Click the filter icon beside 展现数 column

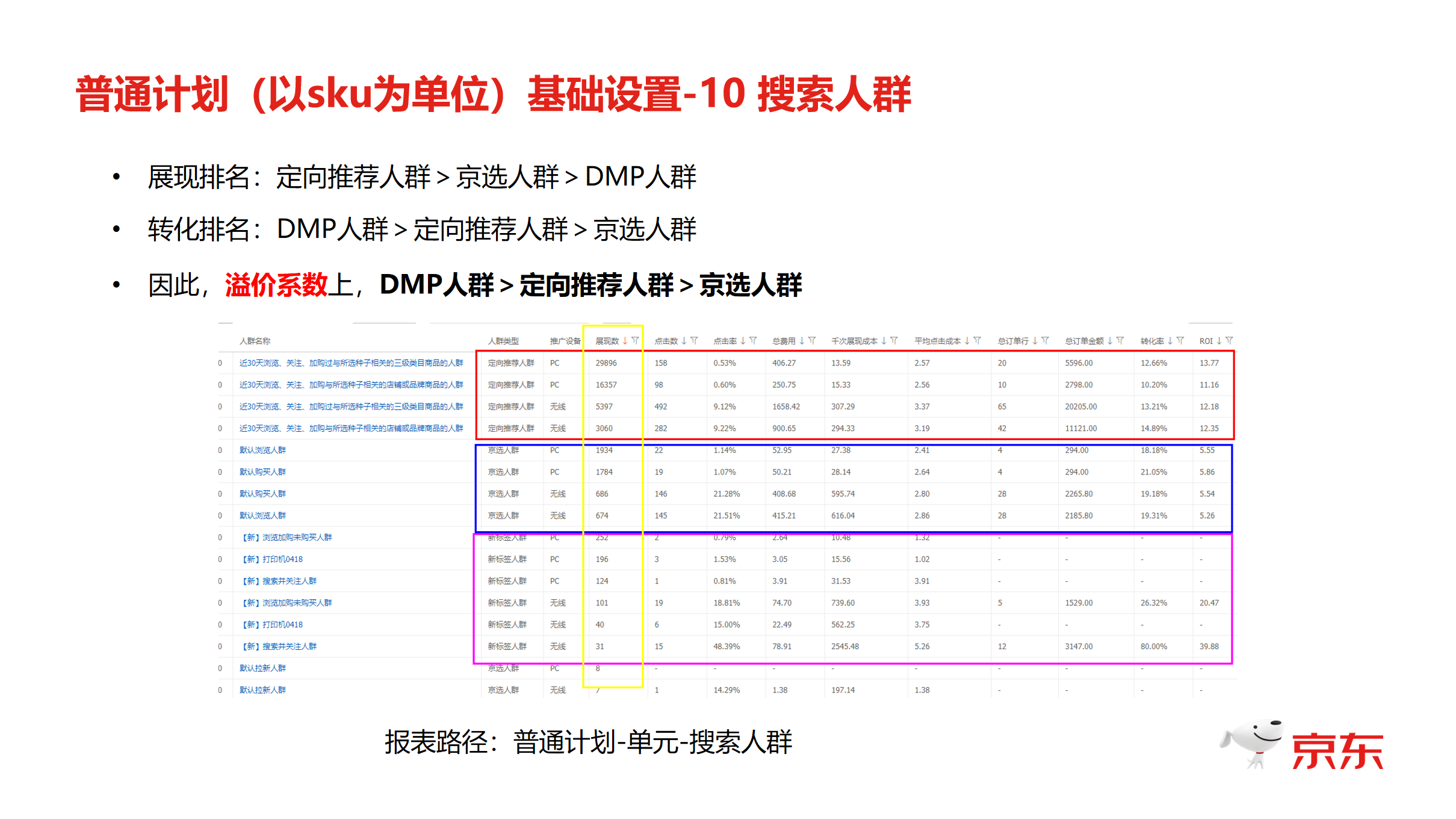point(634,341)
